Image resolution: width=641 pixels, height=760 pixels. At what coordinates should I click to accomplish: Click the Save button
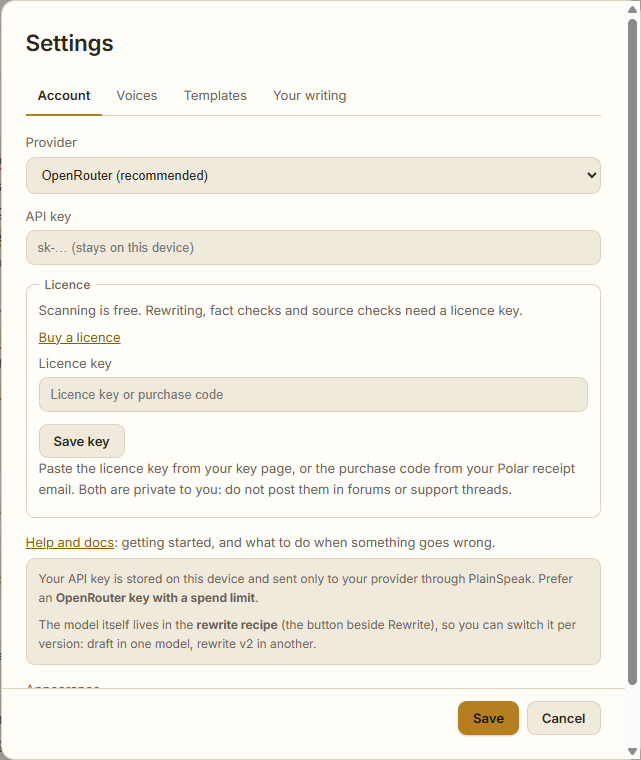tap(488, 718)
